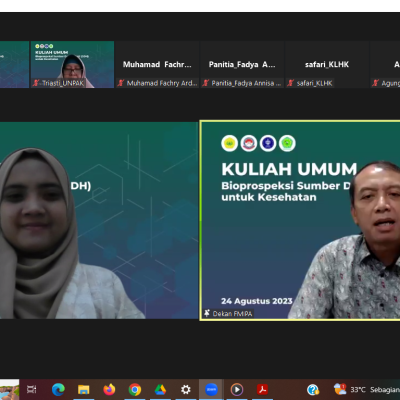Click muted mic icon beside Muhamad Fachry Ard...
Screen dimensions: 400x400
121,83
